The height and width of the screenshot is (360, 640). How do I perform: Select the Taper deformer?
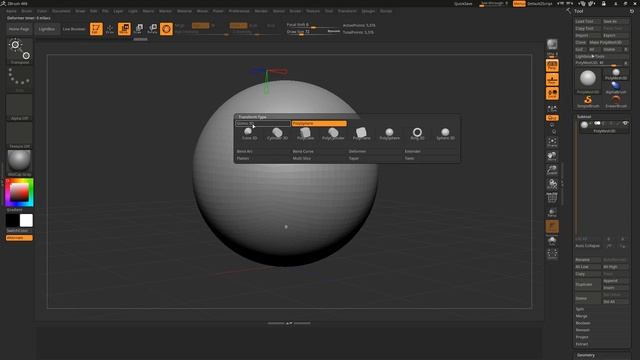coord(375,158)
